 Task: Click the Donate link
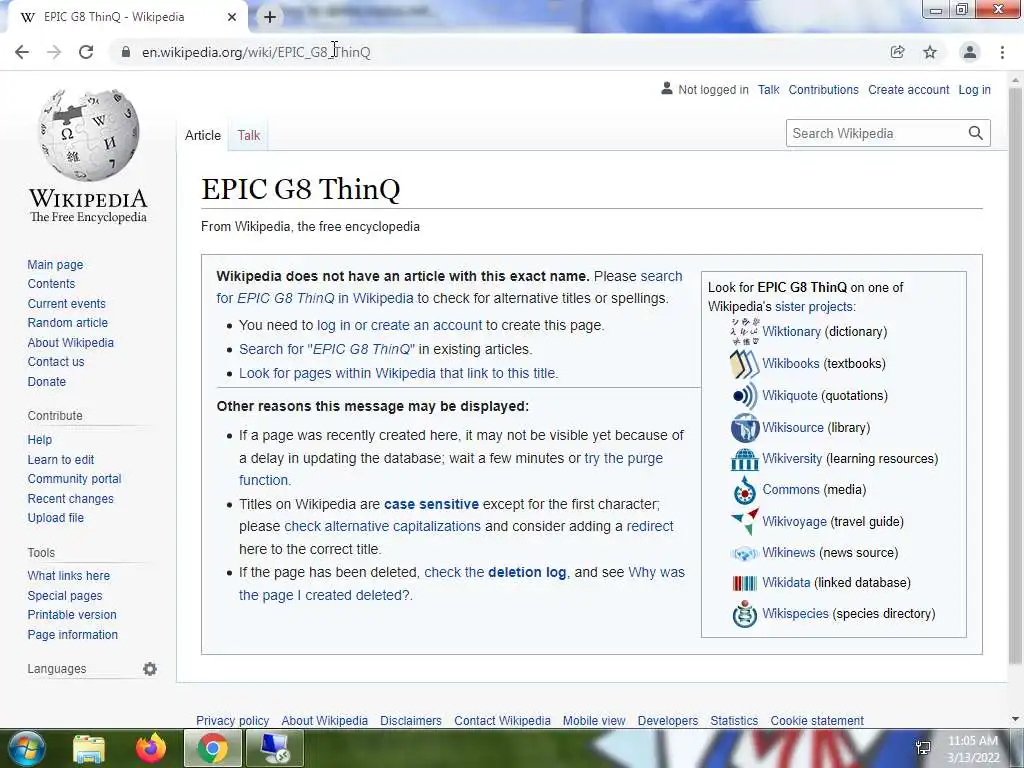click(x=46, y=381)
